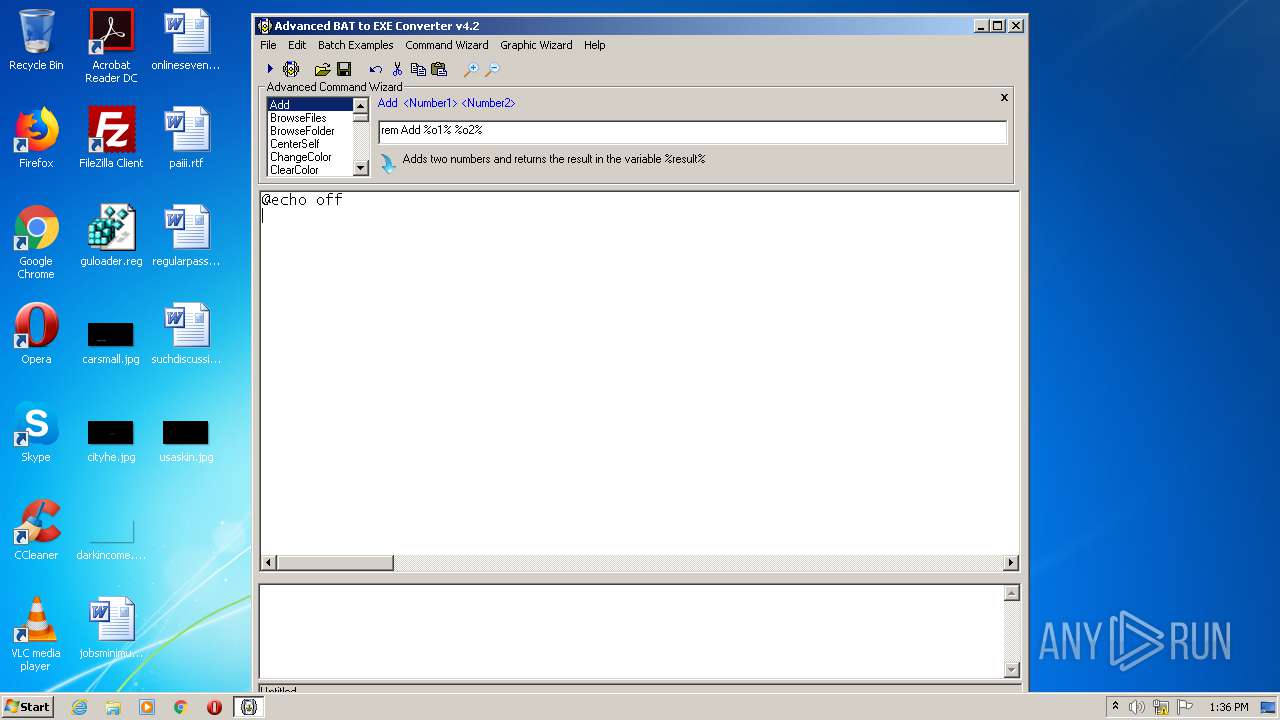
Task: Select Add in the command list
Action: tap(310, 105)
